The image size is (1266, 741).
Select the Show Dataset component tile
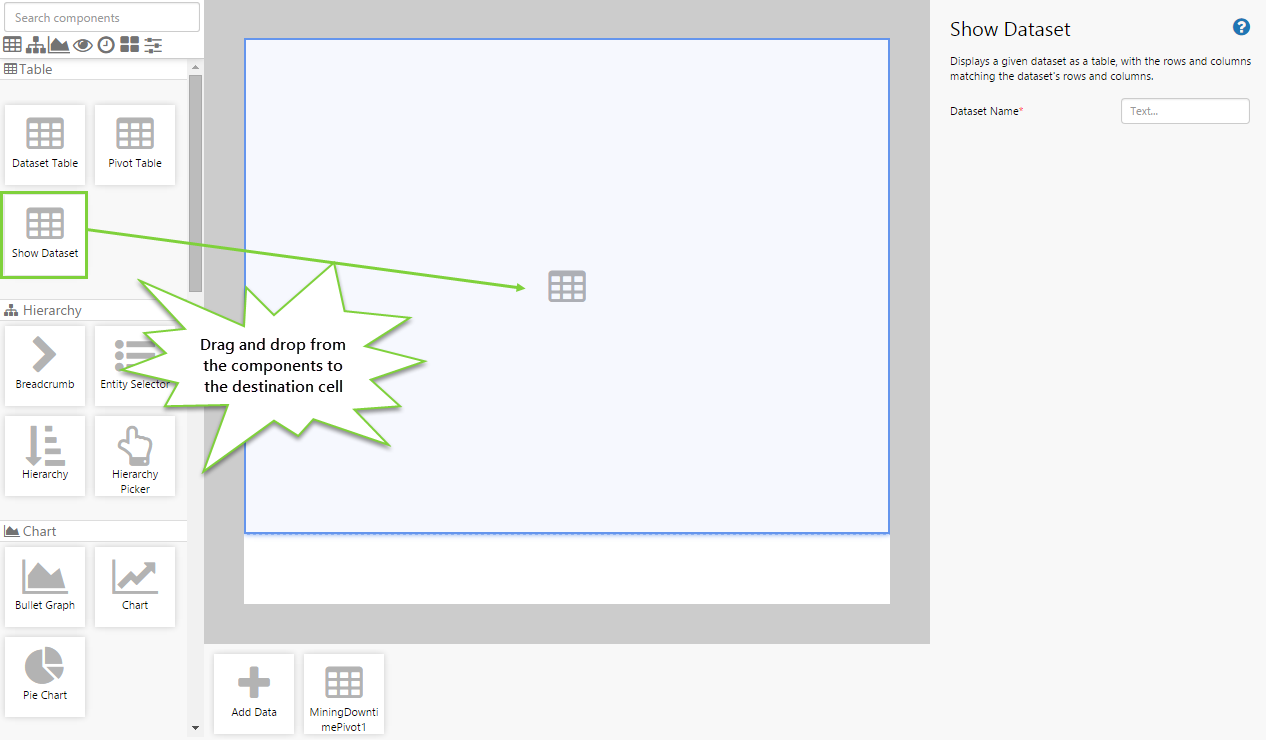[x=45, y=235]
